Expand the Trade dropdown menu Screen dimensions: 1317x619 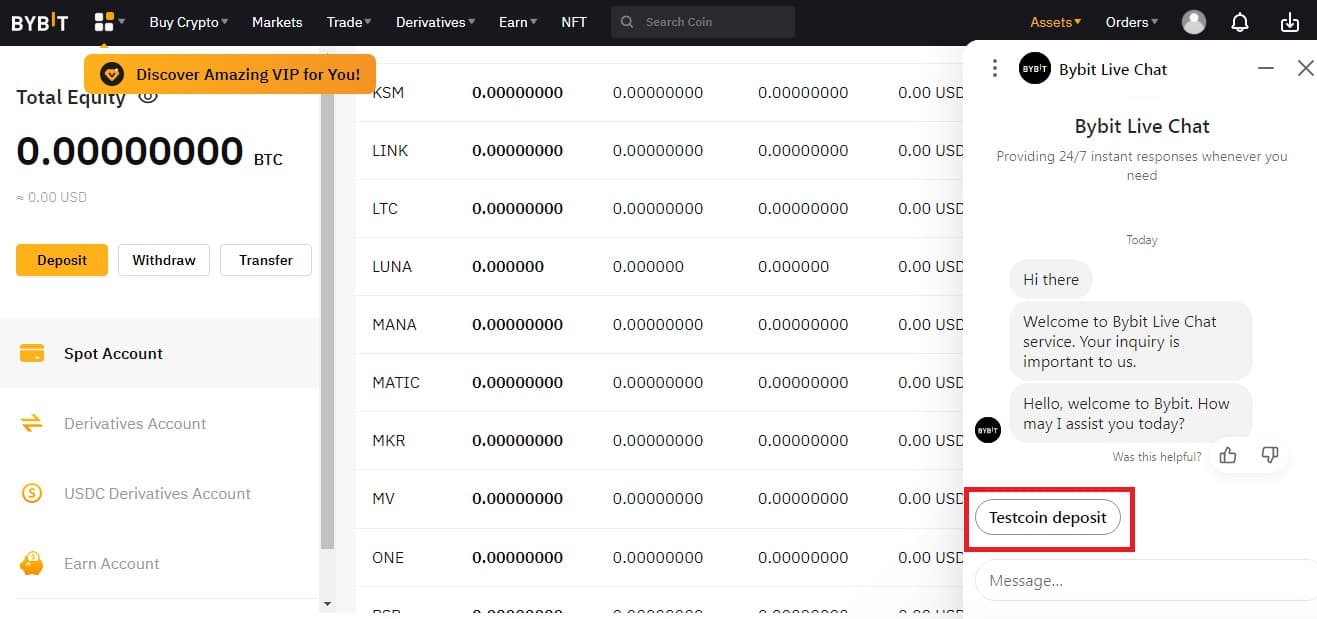(348, 22)
